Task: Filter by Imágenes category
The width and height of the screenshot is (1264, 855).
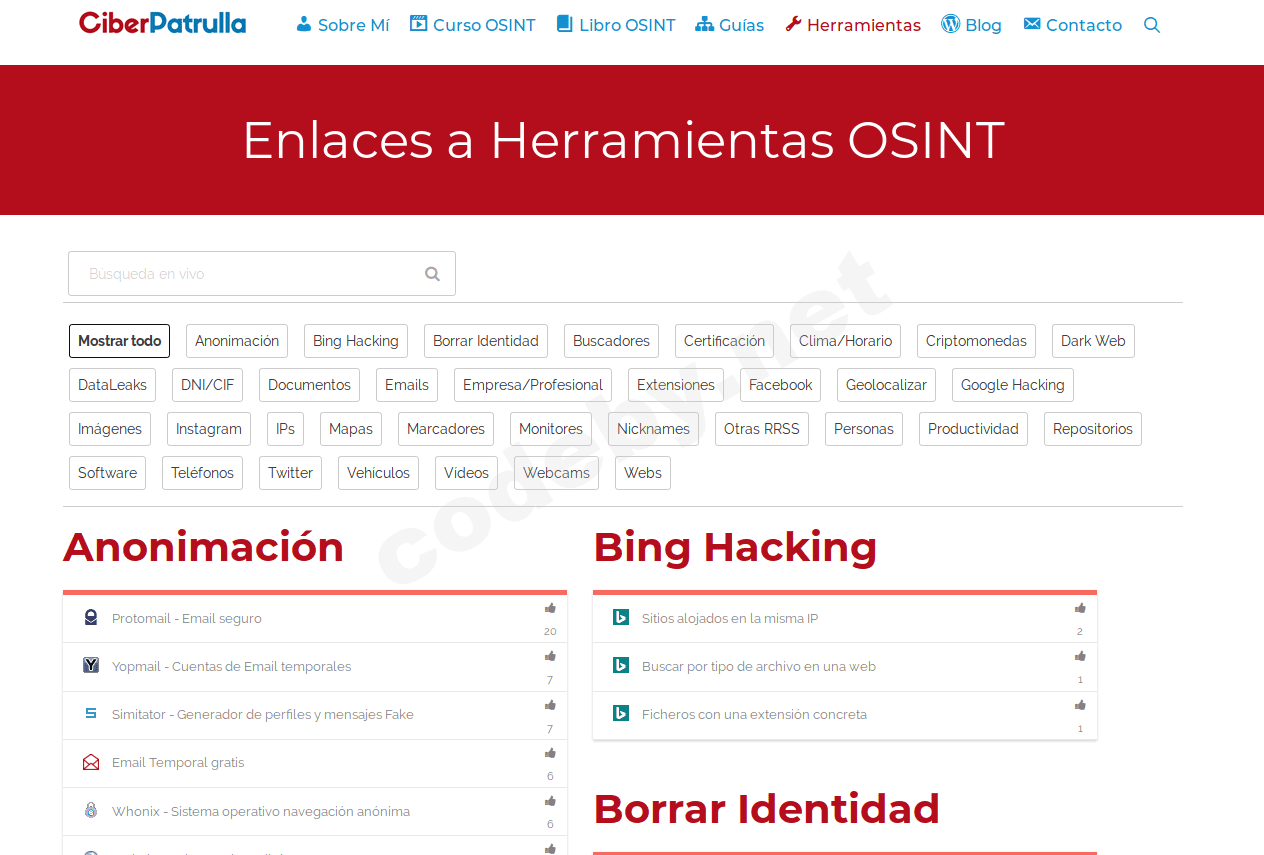Action: pos(110,429)
